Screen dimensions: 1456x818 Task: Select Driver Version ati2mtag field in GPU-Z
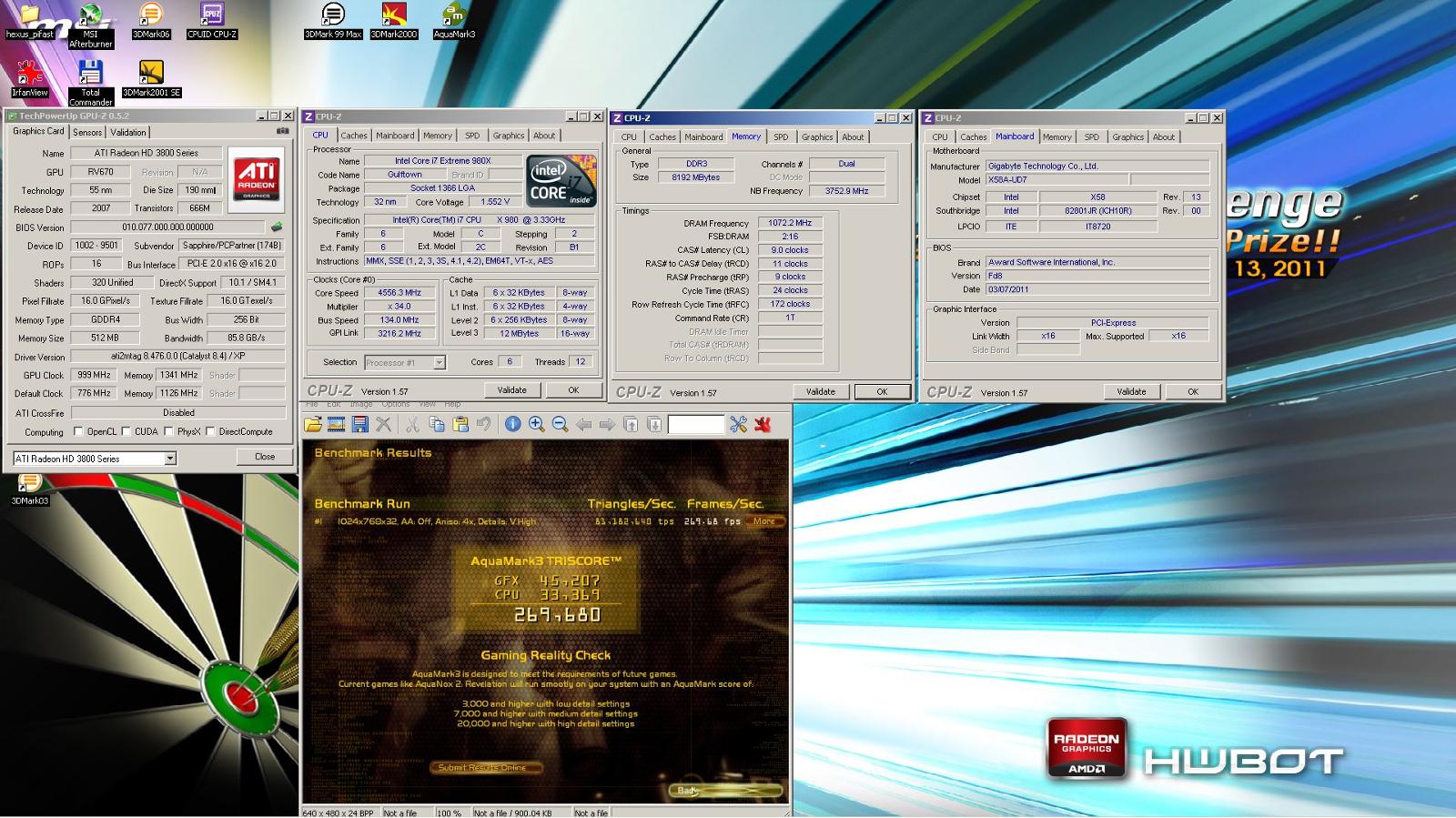pyautogui.click(x=177, y=357)
